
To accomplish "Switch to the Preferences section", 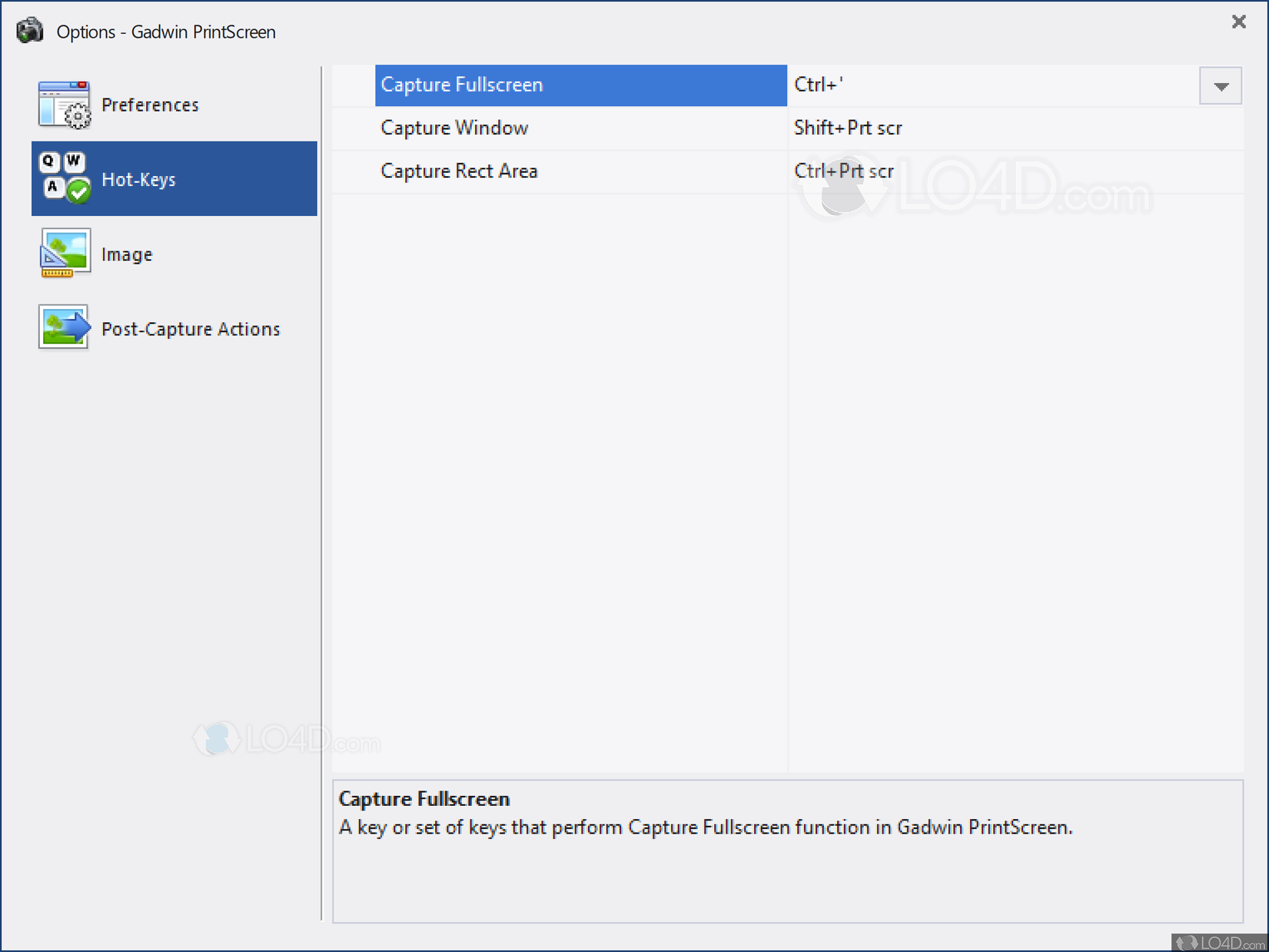I will (x=149, y=104).
